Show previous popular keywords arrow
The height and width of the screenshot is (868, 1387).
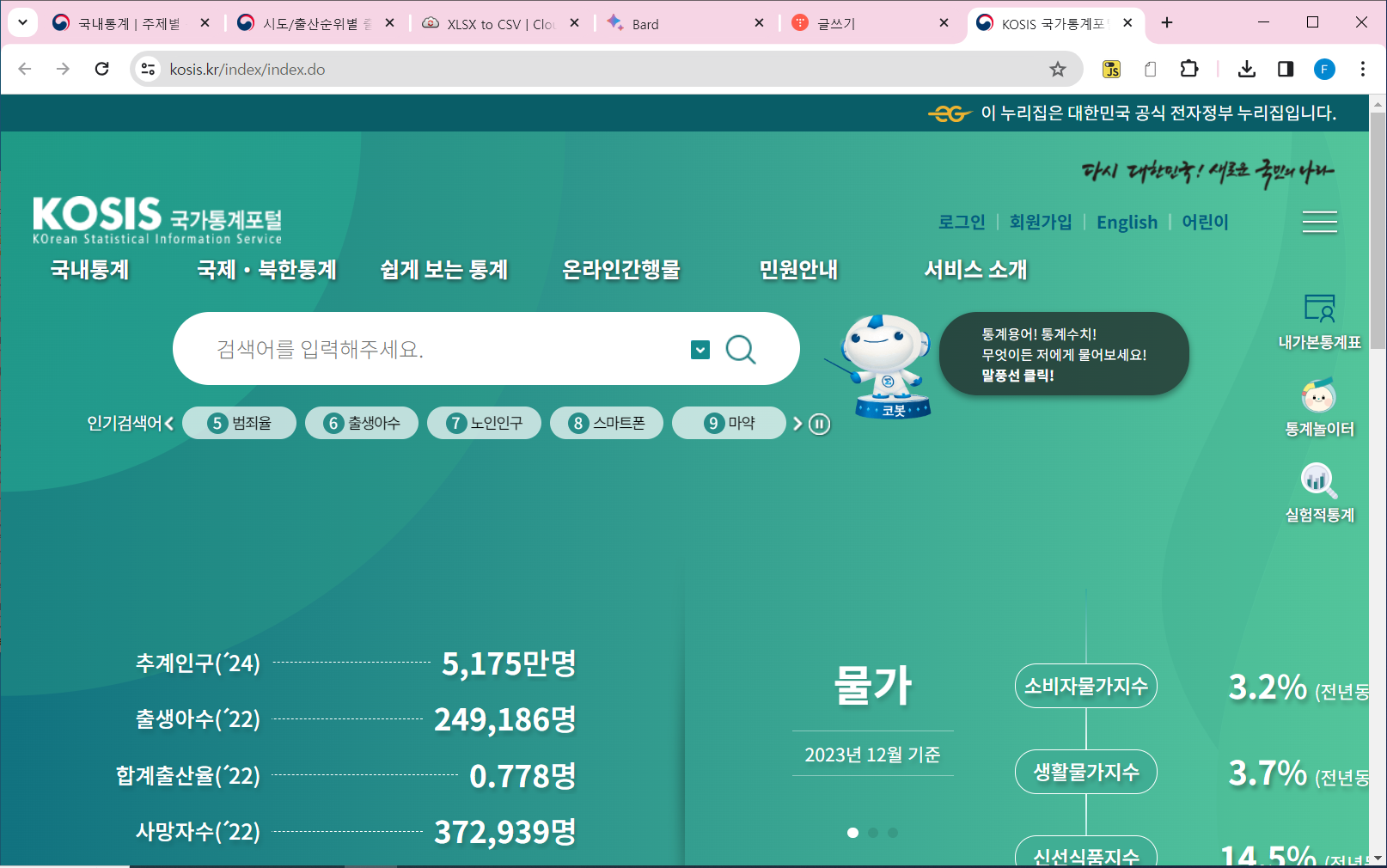tap(169, 423)
